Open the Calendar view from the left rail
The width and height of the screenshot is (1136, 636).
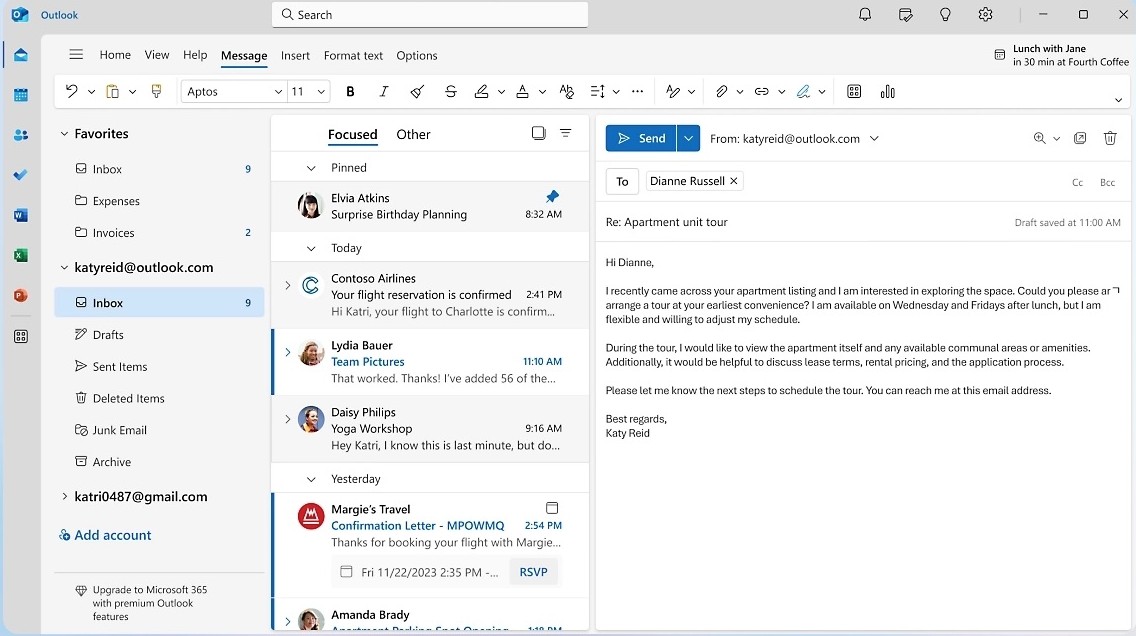pos(20,95)
